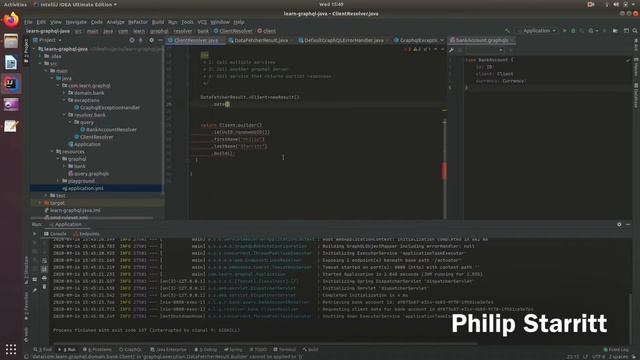Collapse the main folder in tree

coord(46,71)
